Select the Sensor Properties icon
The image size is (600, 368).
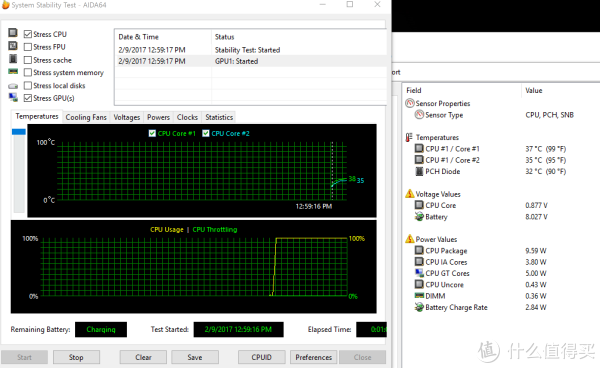point(410,103)
